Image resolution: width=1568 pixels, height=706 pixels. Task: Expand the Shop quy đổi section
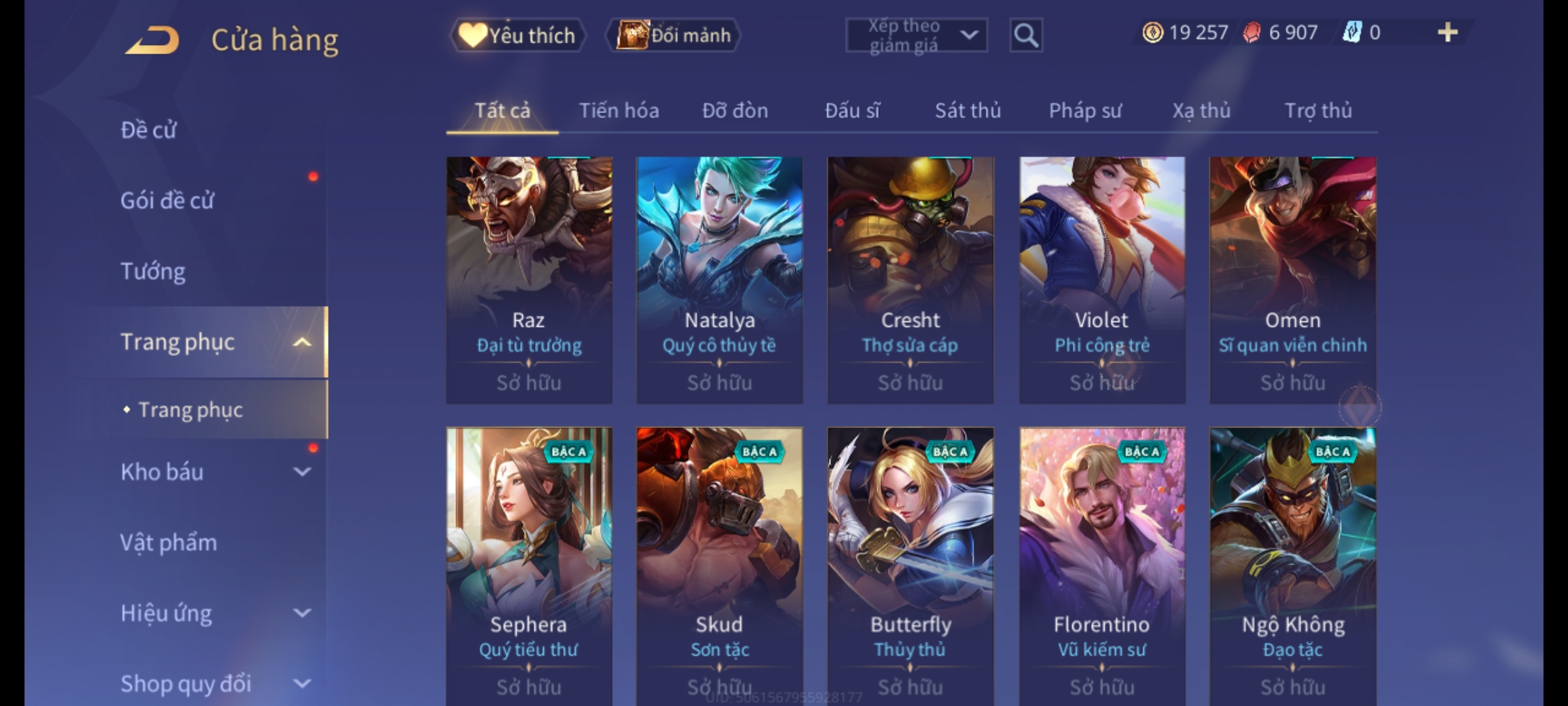(x=302, y=683)
